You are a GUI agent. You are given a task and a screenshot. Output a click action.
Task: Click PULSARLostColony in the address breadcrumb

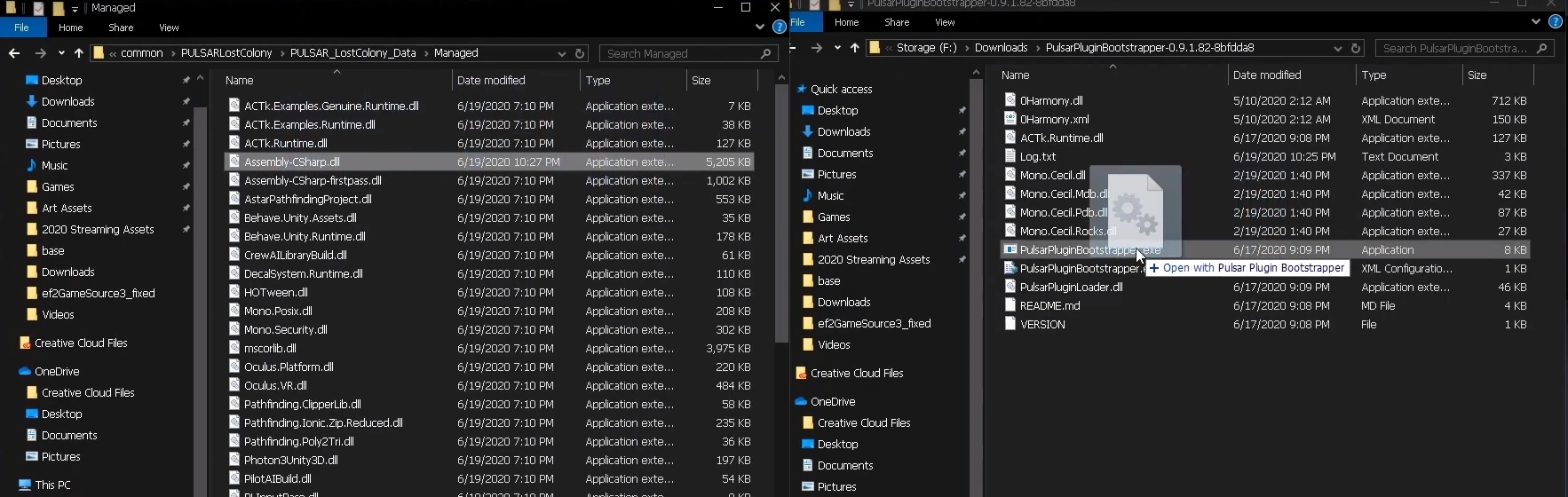tap(226, 53)
